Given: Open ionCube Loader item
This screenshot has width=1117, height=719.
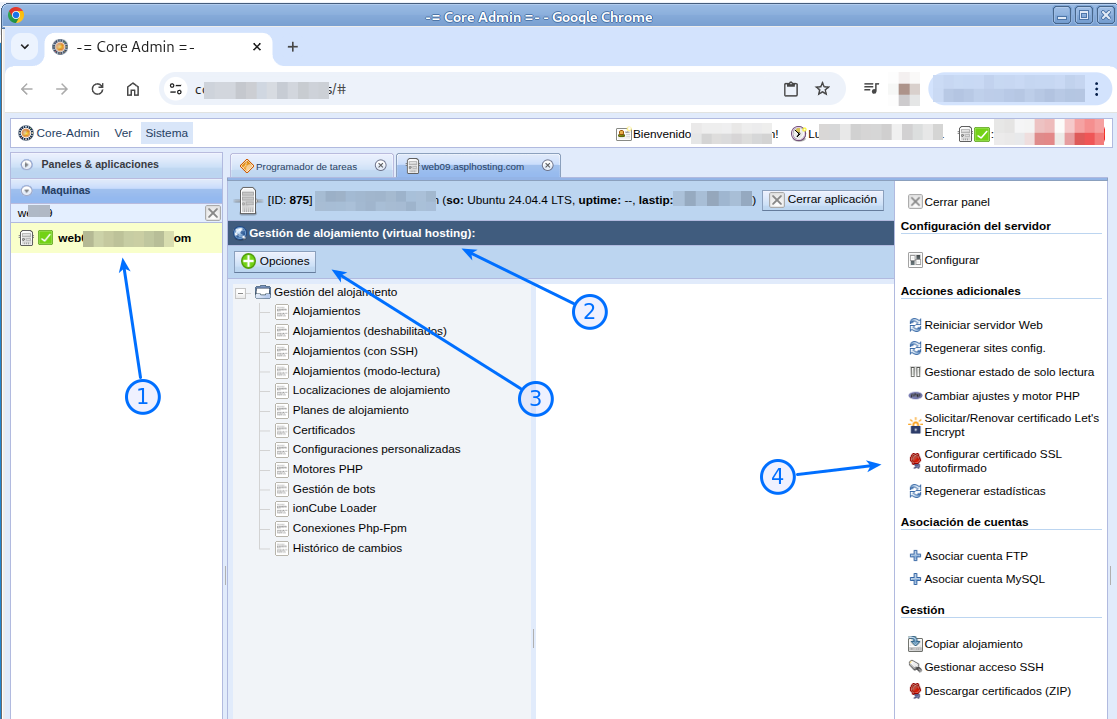Looking at the screenshot, I should (334, 509).
